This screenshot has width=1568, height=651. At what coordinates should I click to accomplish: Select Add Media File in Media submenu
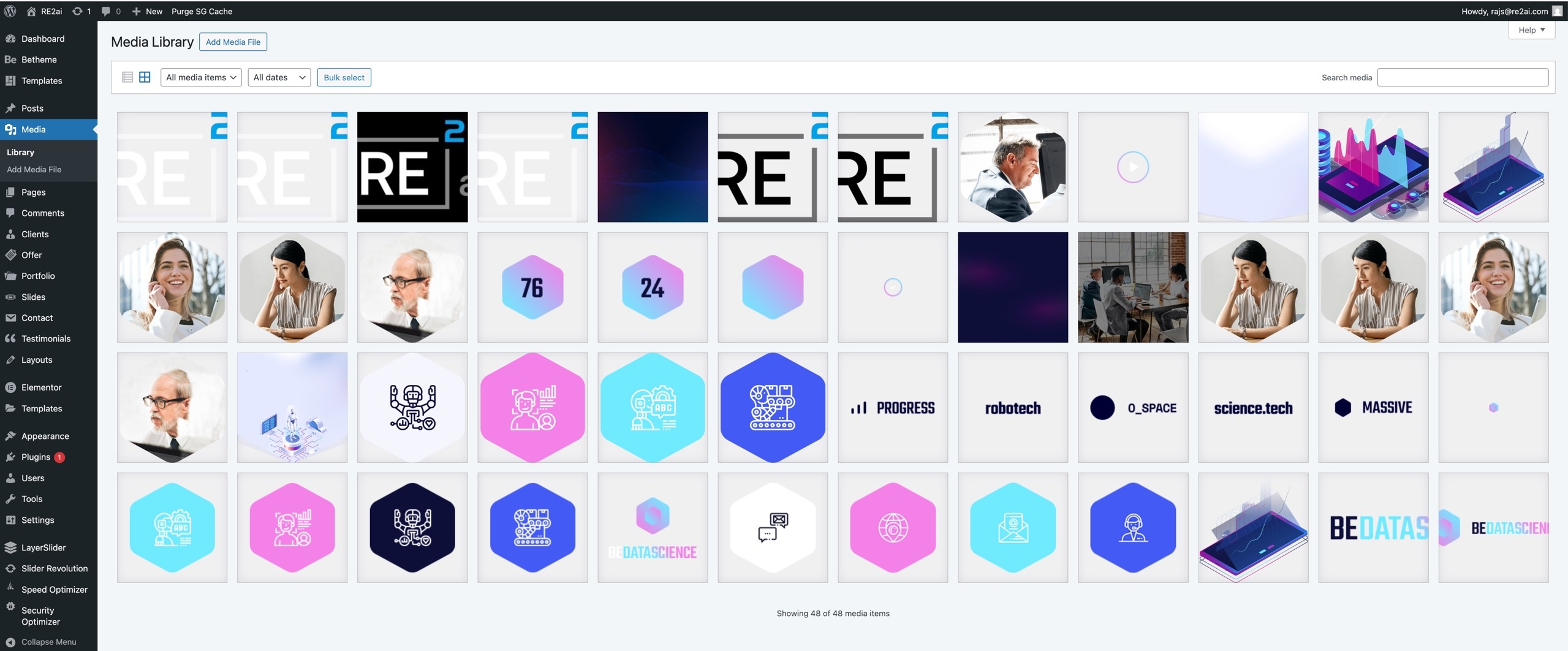pos(34,169)
